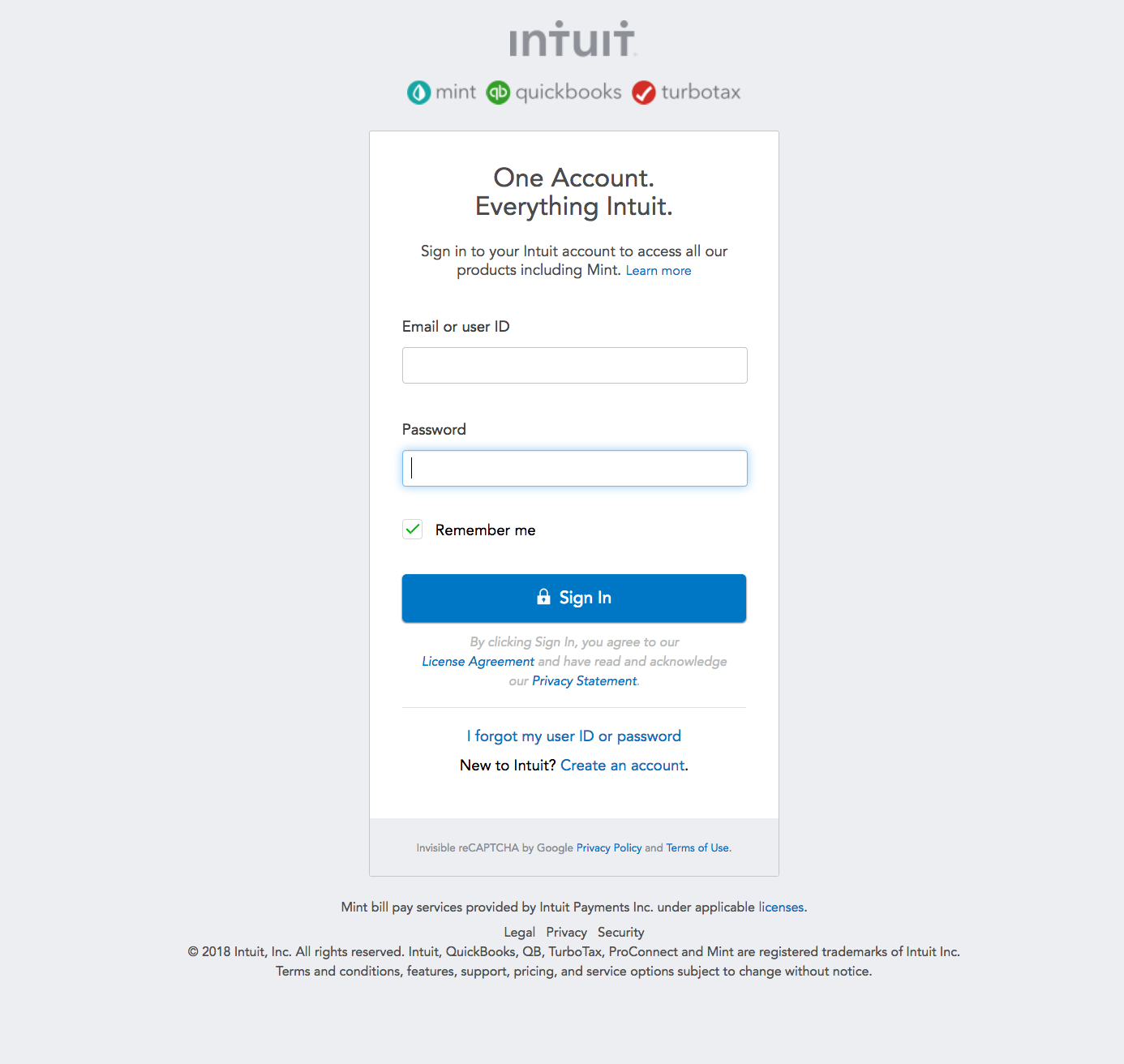Open the Privacy Statement
This screenshot has height=1064, width=1124.
(583, 680)
